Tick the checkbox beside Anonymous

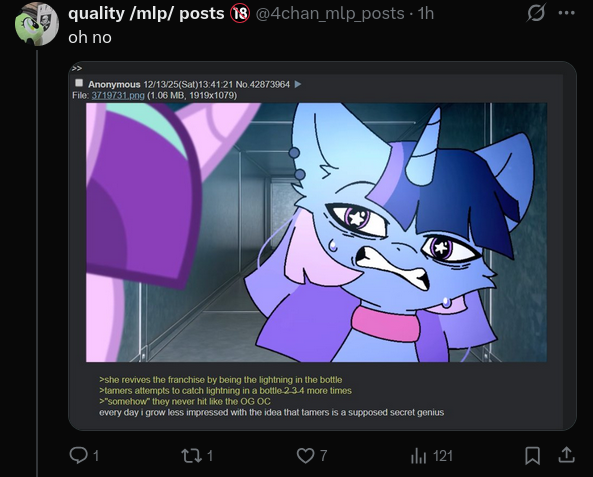(79, 83)
